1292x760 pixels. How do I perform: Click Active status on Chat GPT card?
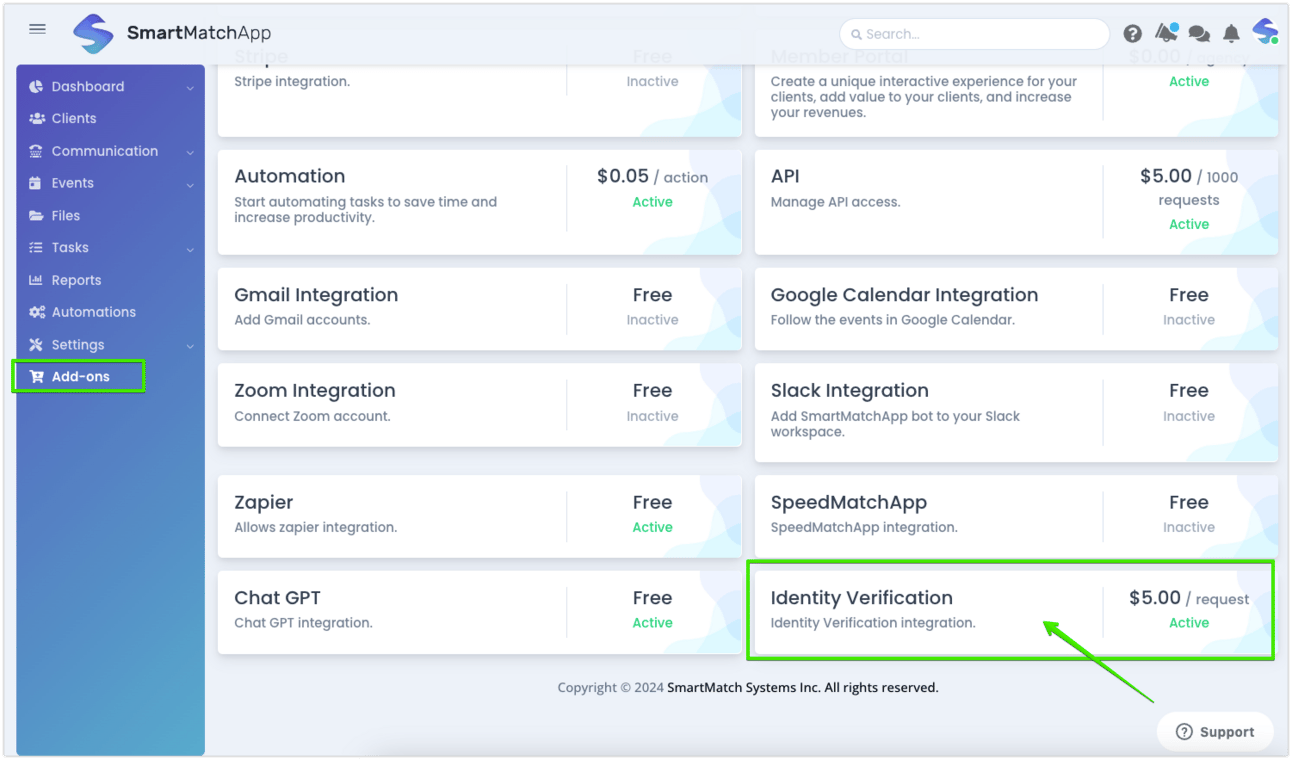coord(652,623)
